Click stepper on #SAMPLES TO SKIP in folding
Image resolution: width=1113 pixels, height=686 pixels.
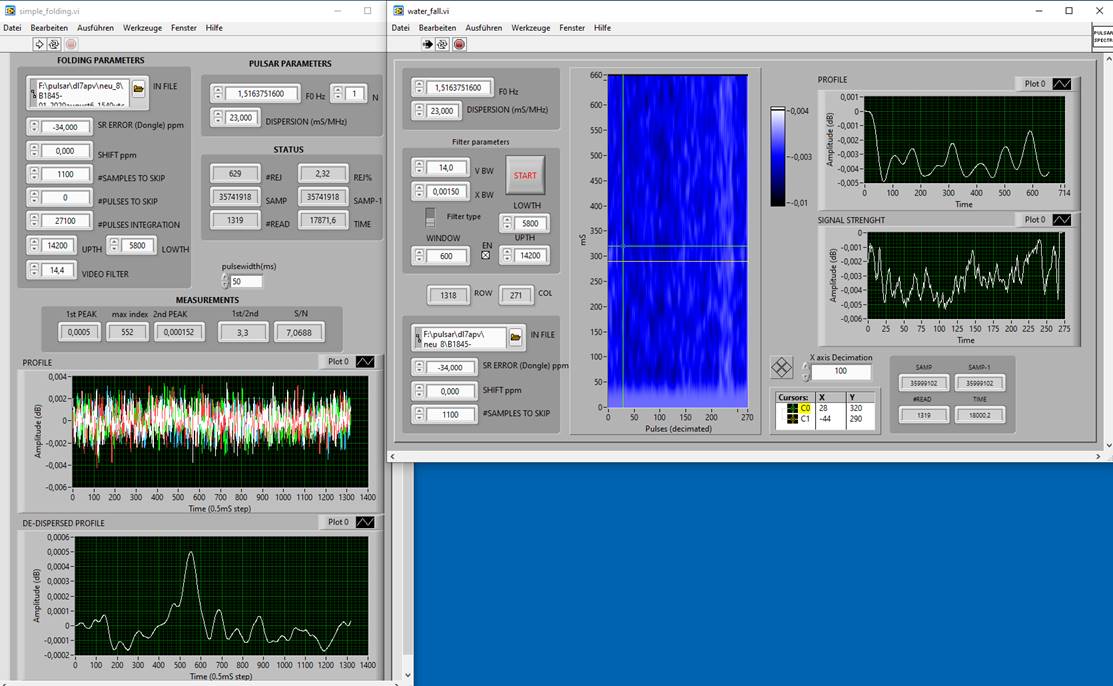34,174
